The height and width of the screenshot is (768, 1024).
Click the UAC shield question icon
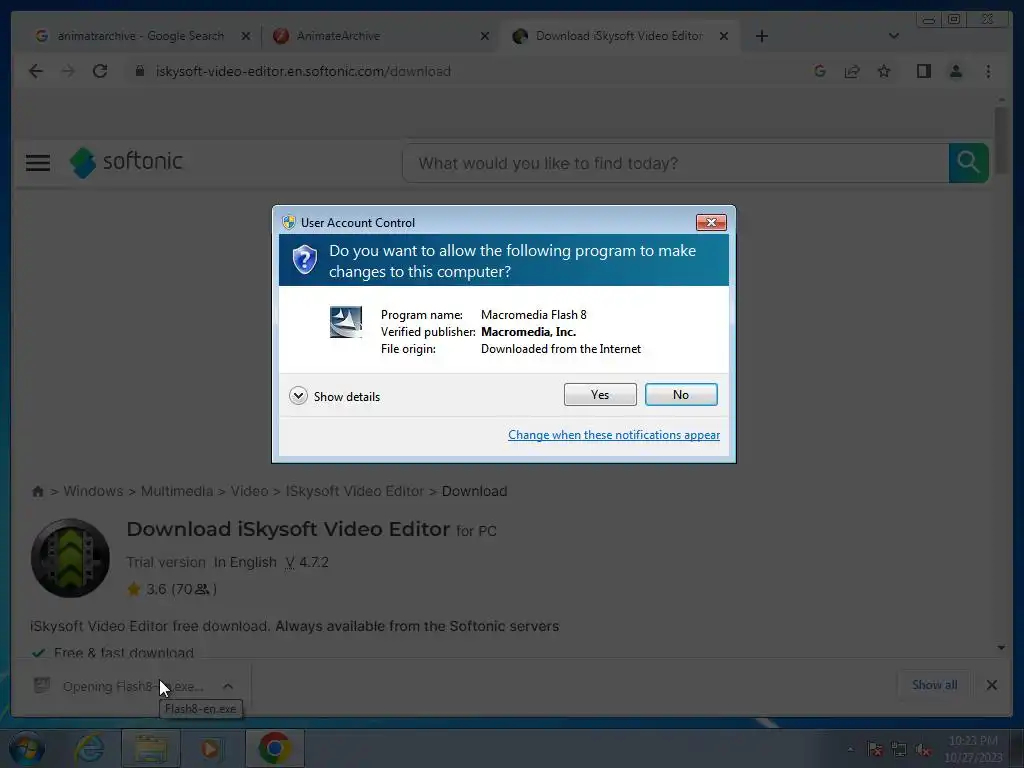304,260
